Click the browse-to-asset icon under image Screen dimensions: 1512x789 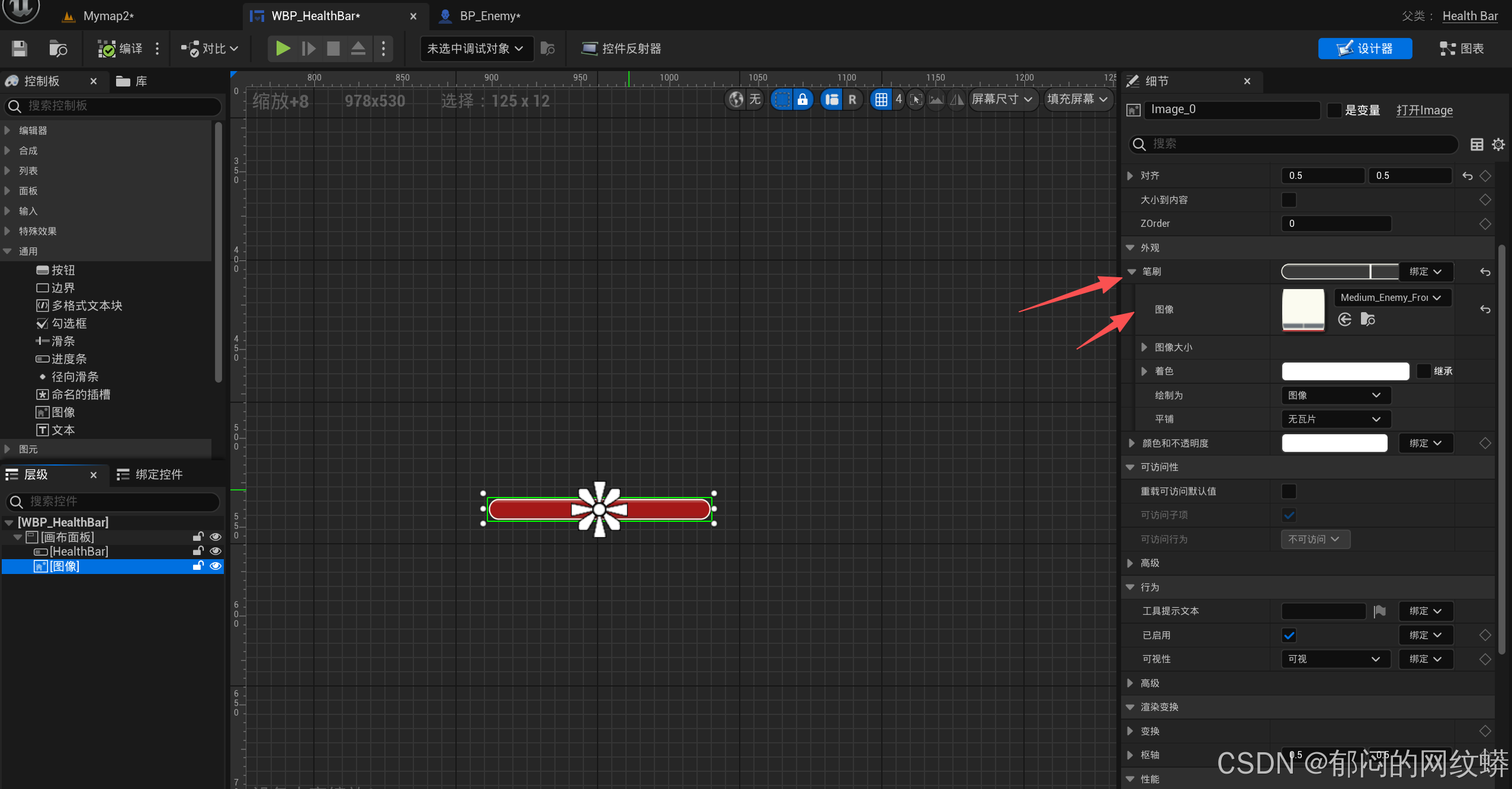(1367, 320)
